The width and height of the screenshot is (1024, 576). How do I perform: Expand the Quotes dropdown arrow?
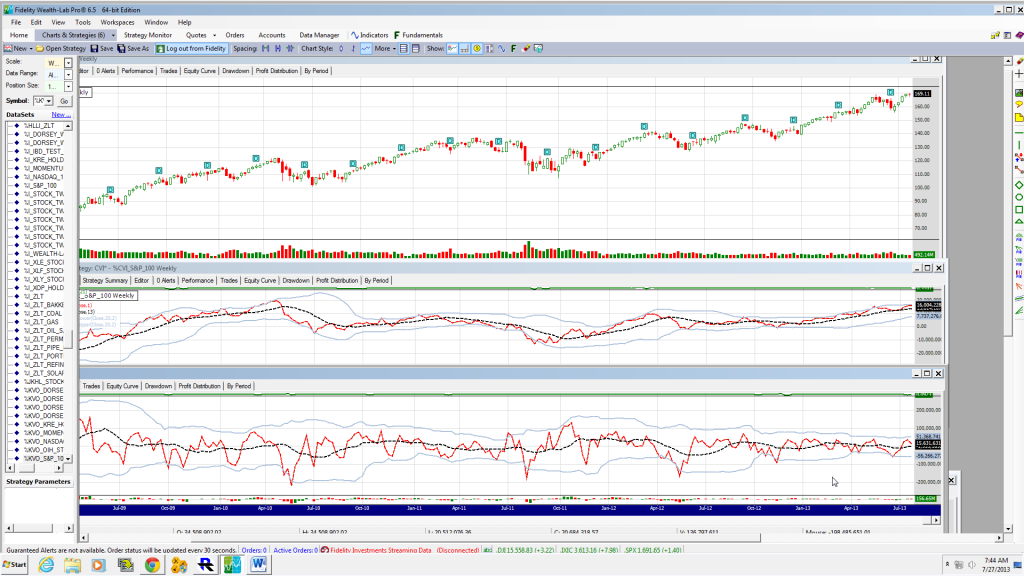click(x=214, y=35)
